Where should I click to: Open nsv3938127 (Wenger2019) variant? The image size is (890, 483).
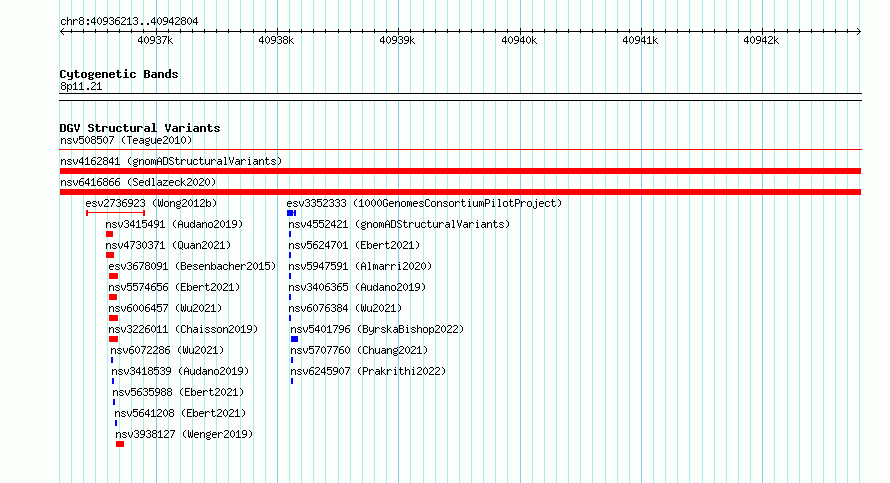pyautogui.click(x=184, y=434)
